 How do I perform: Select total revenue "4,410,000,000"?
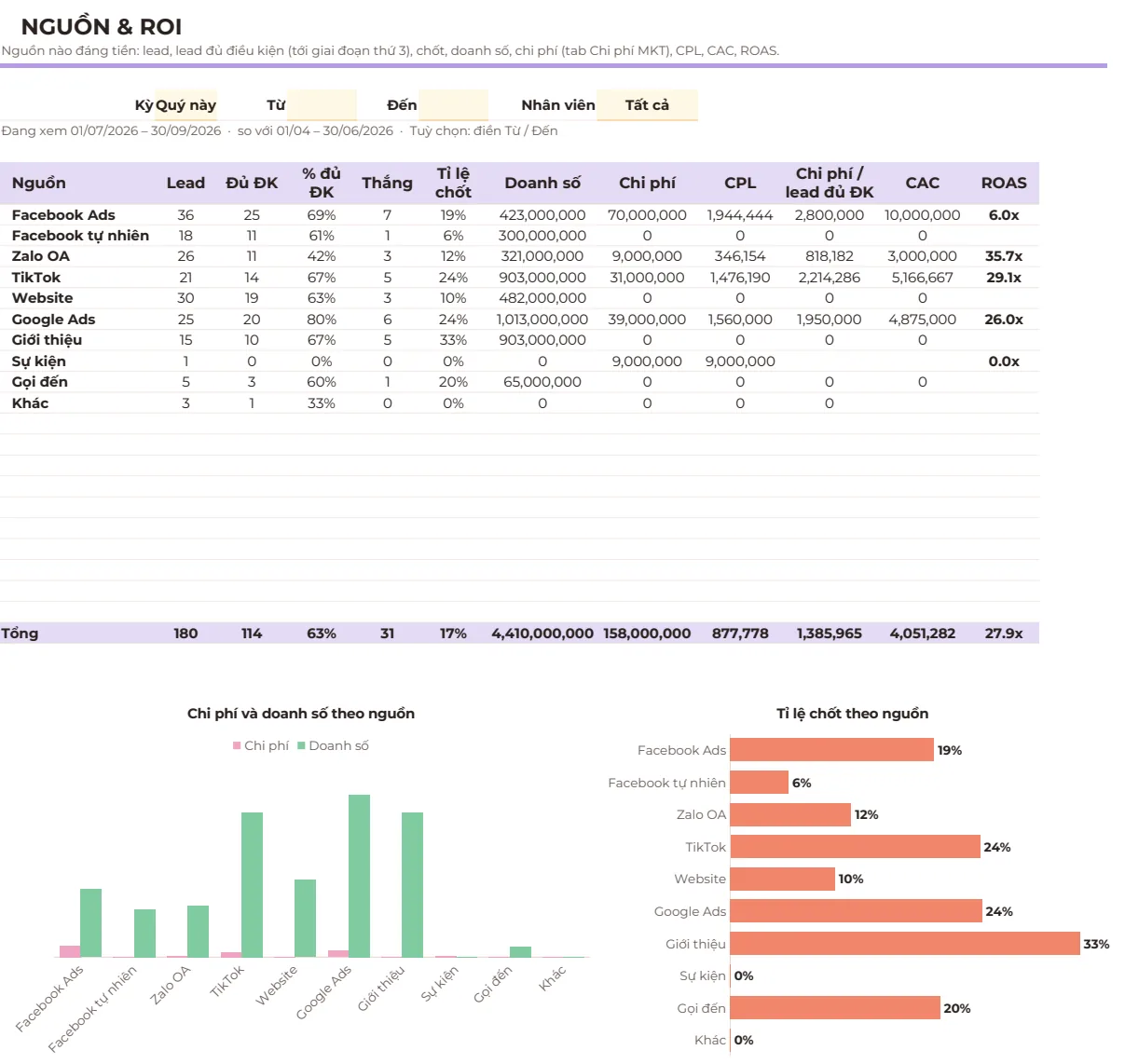[x=542, y=634]
